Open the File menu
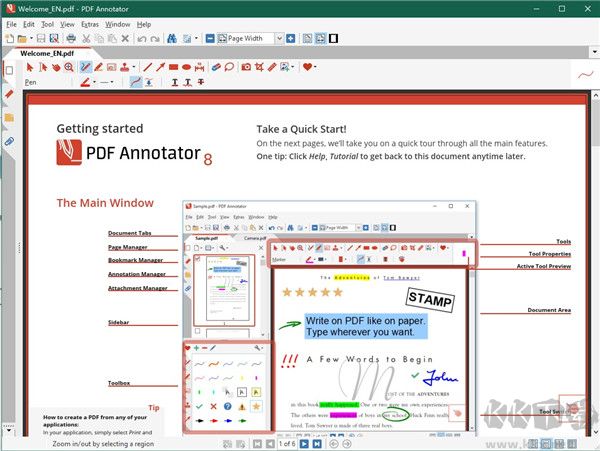Viewport: 600px width, 451px height. pyautogui.click(x=11, y=24)
